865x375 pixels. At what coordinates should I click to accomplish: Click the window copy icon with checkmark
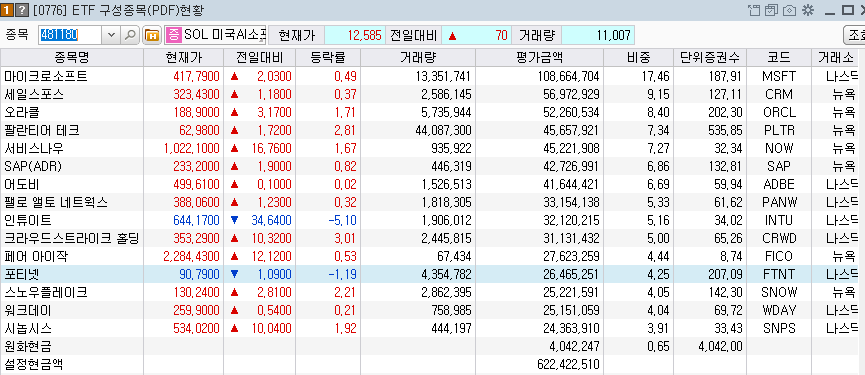coord(771,10)
